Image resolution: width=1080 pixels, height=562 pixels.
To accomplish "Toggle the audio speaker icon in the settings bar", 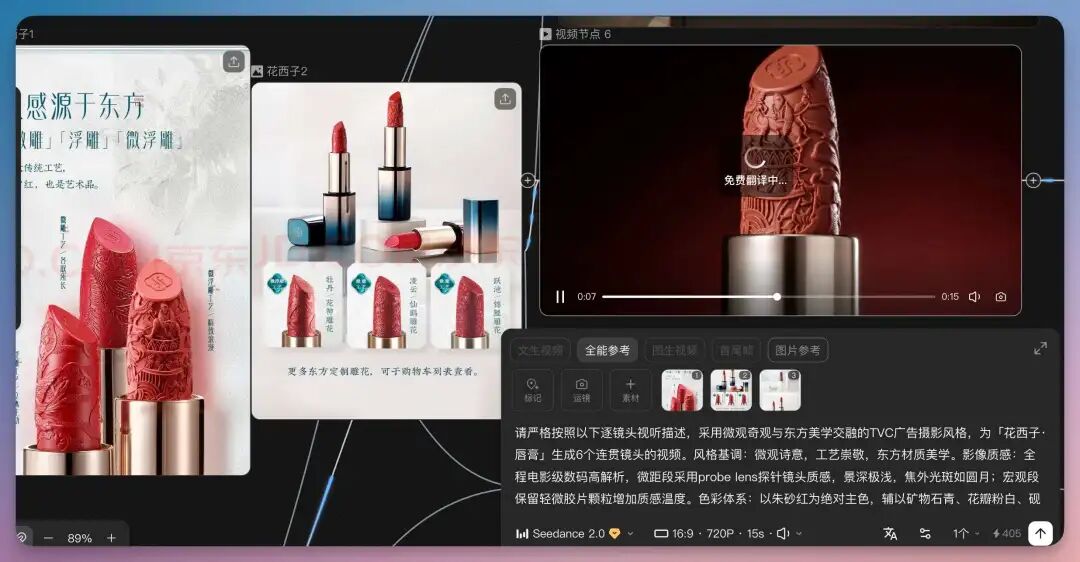I will pyautogui.click(x=784, y=534).
